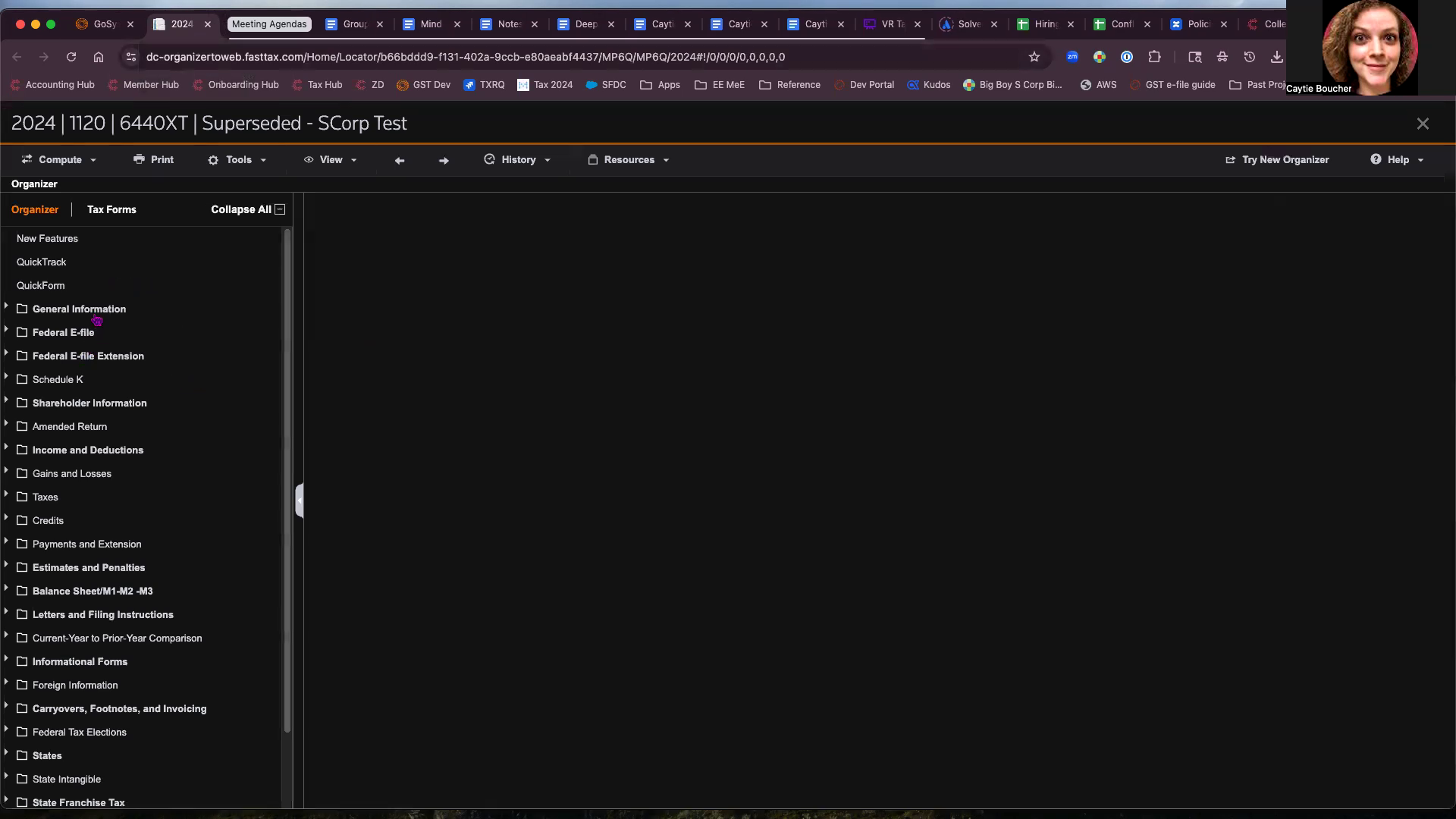Open the History dropdown
The image size is (1456, 819).
click(518, 160)
